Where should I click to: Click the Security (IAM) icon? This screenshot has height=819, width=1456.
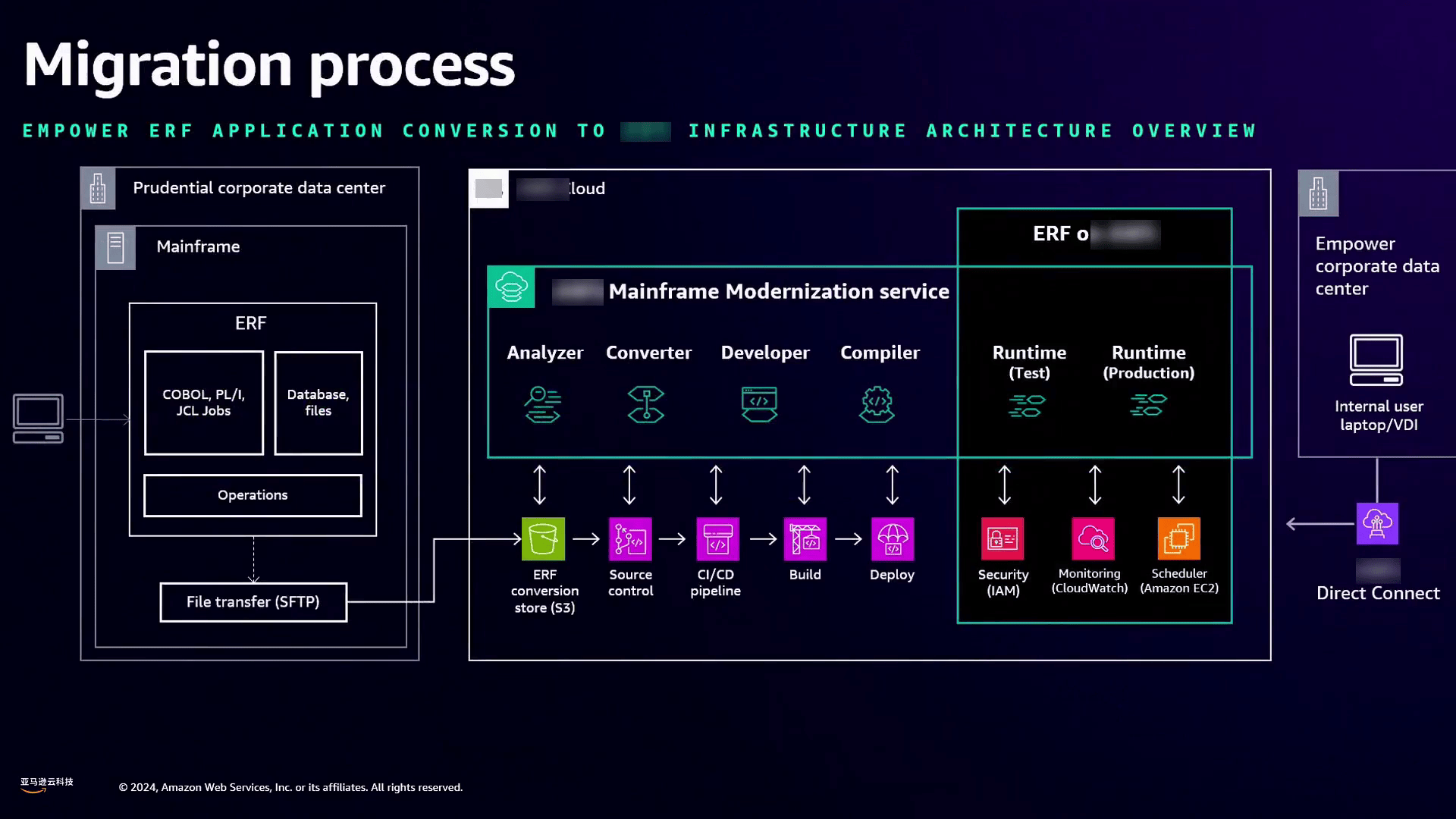tap(1003, 539)
